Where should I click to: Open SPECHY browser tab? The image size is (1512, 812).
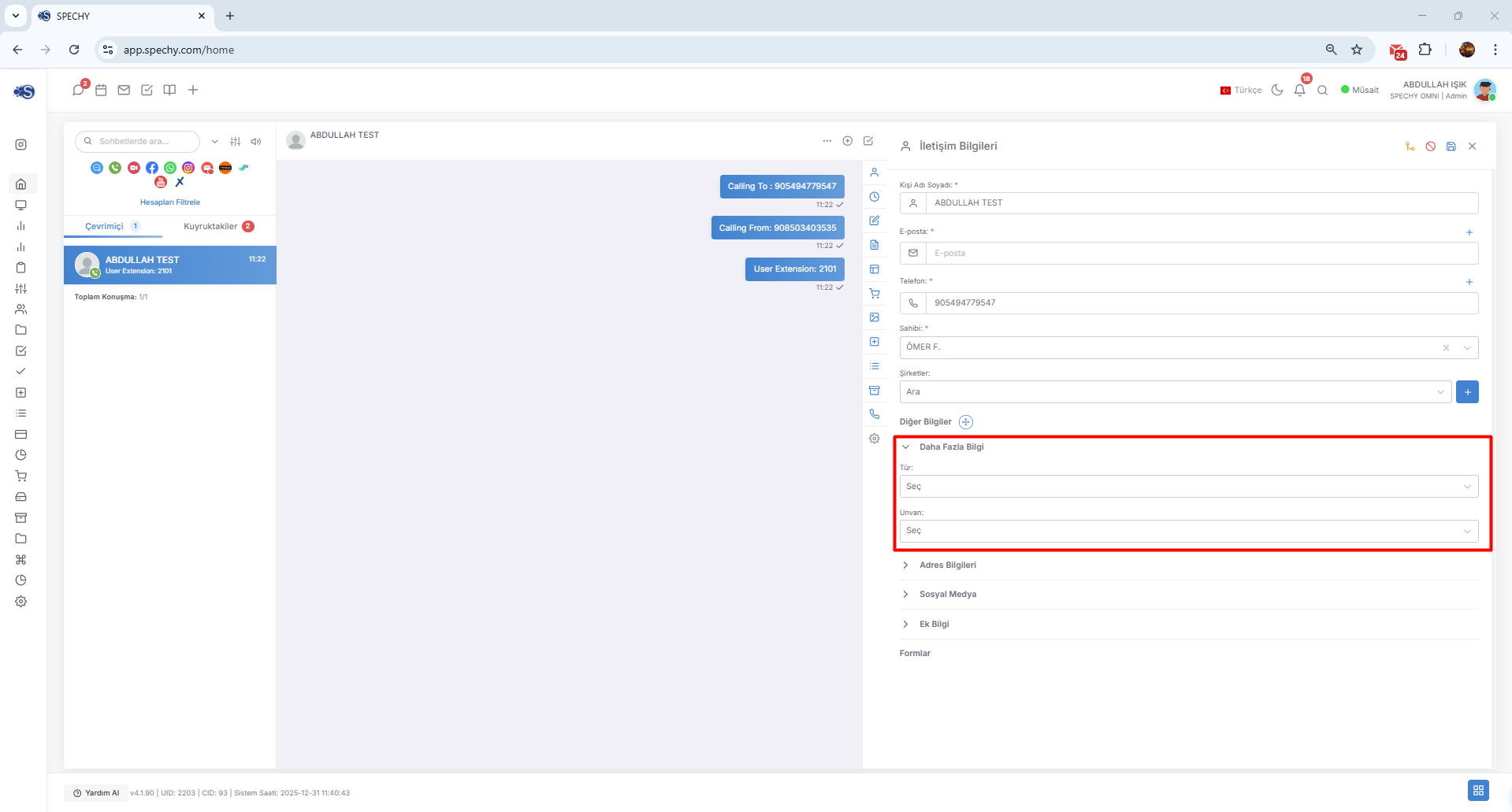122,16
